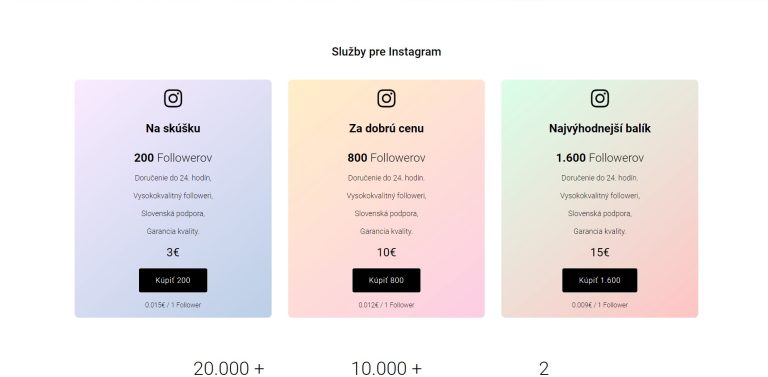This screenshot has width=768, height=377.
Task: Click the Na skúšku package title
Action: [x=173, y=128]
